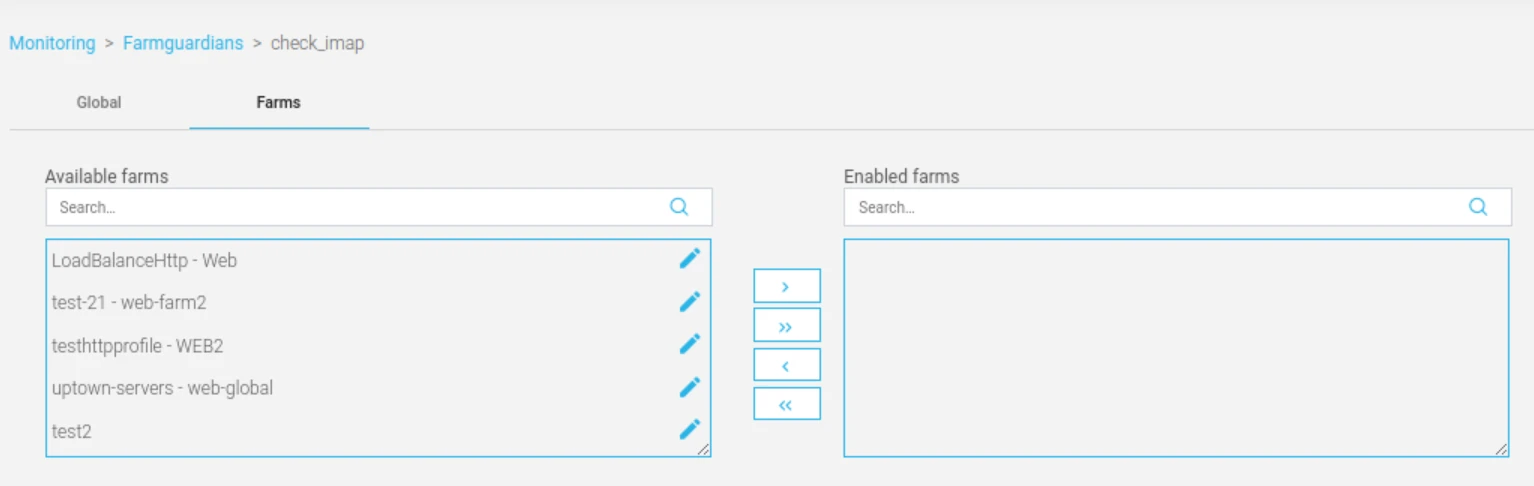Viewport: 1534px width, 486px height.
Task: Edit the test2 farm with pencil icon
Action: (690, 430)
